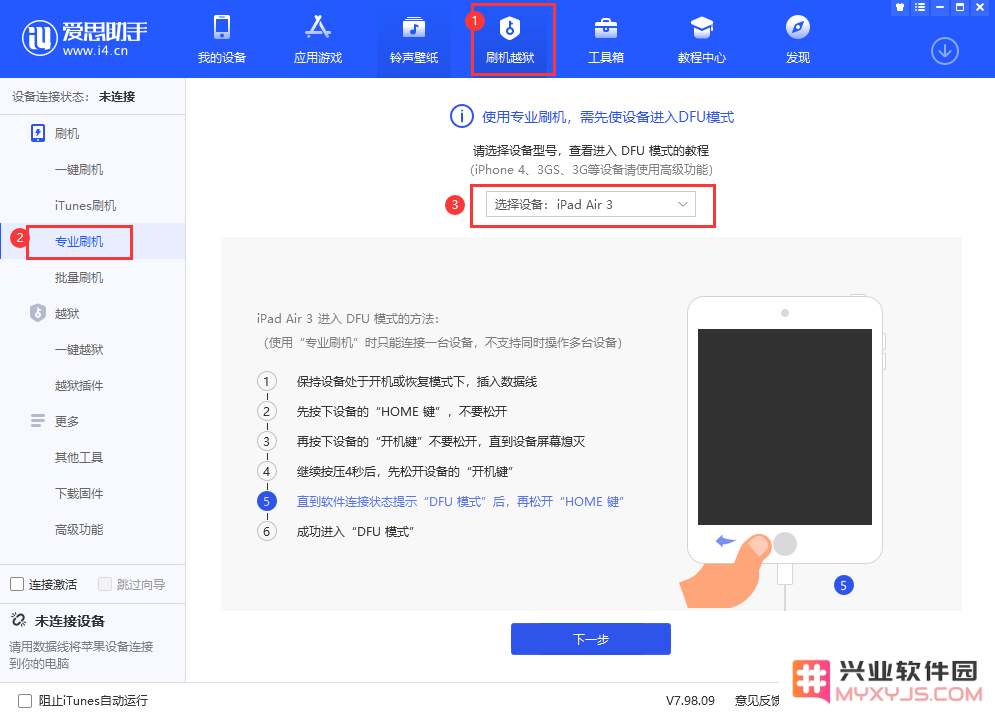
Task: Open the 应用游戏 app store icon
Action: coord(318,27)
